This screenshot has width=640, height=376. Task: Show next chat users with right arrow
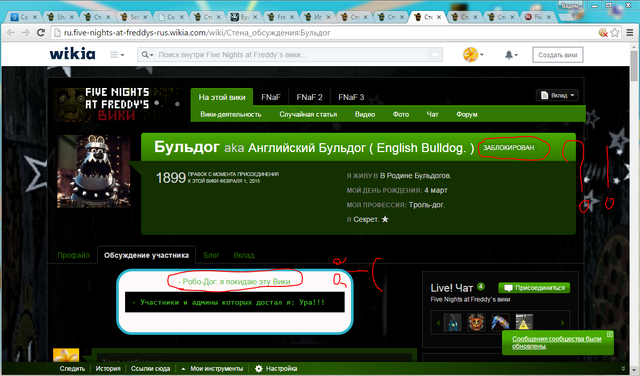(x=563, y=323)
